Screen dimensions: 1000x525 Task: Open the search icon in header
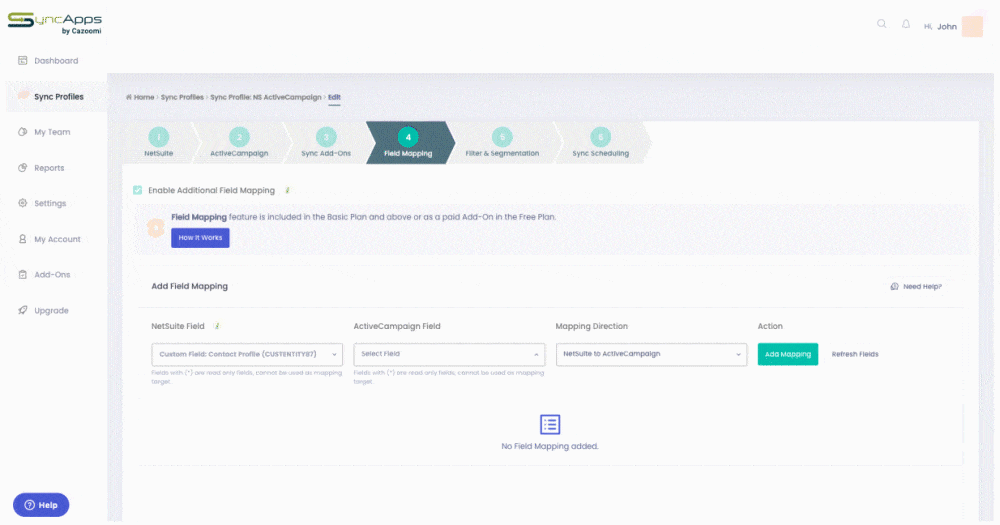click(881, 24)
